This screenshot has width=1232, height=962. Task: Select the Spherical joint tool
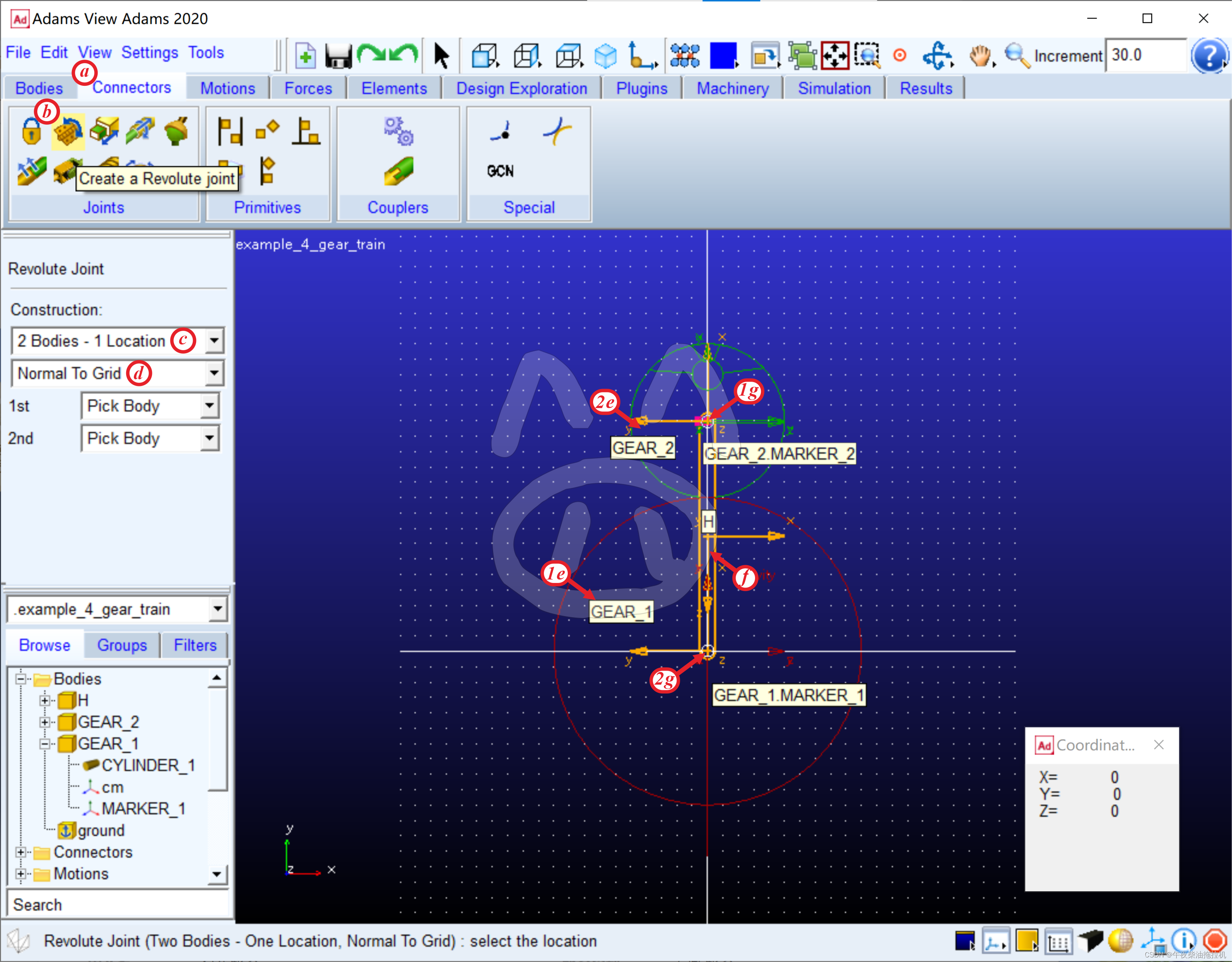(x=177, y=132)
